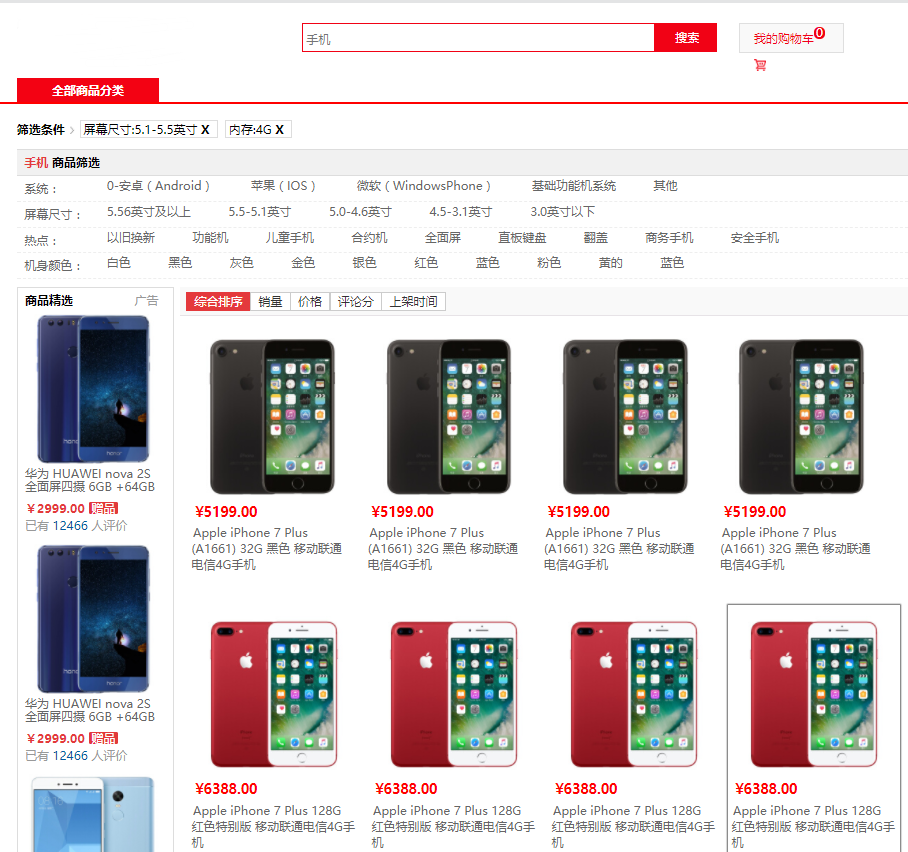
Task: Select the 儿童手机 hot filter
Action: (290, 238)
